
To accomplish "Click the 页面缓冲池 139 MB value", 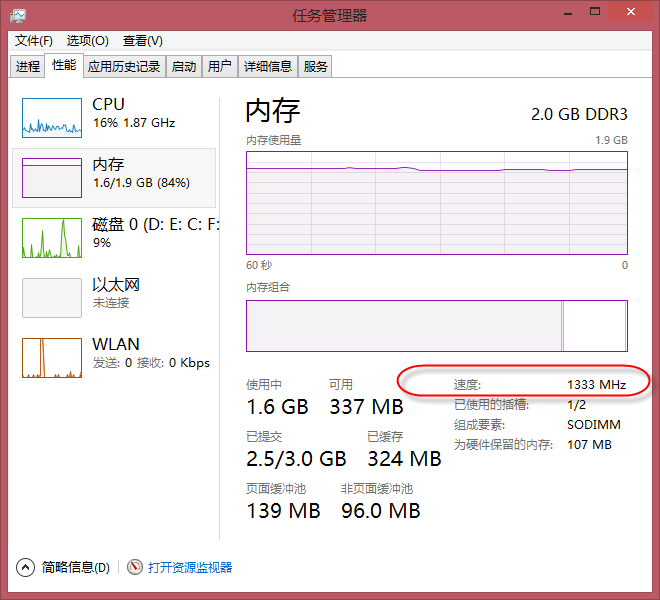I will (x=283, y=511).
